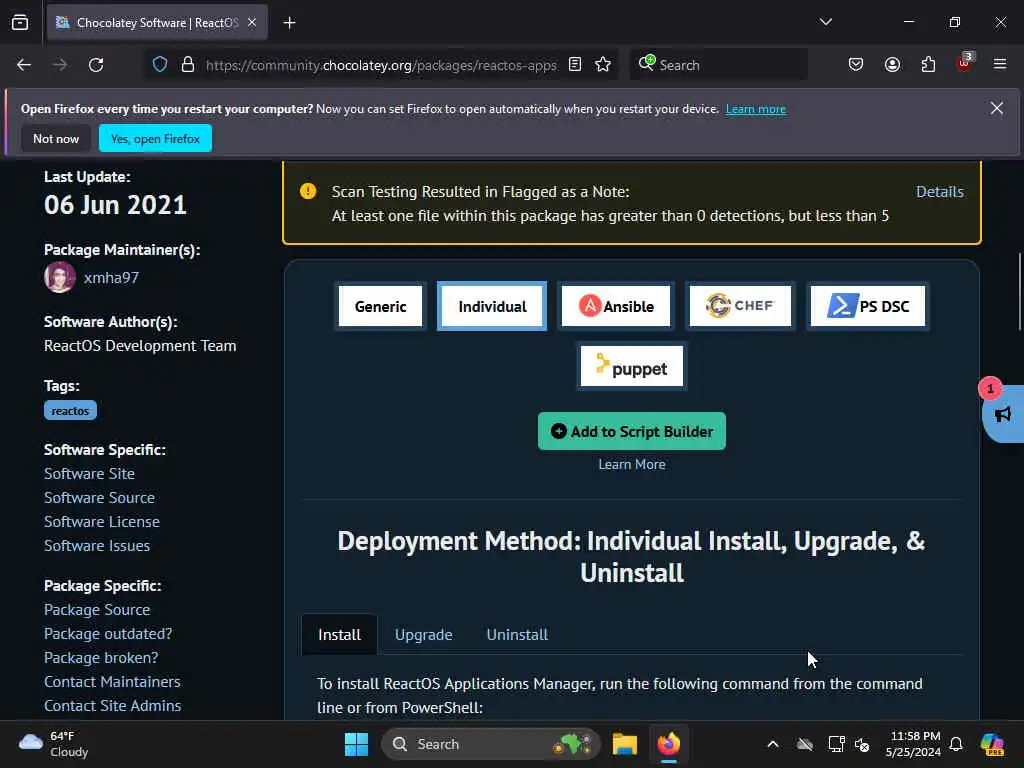The image size is (1024, 768).
Task: Open Firefox tab overview button
Action: tap(20, 22)
